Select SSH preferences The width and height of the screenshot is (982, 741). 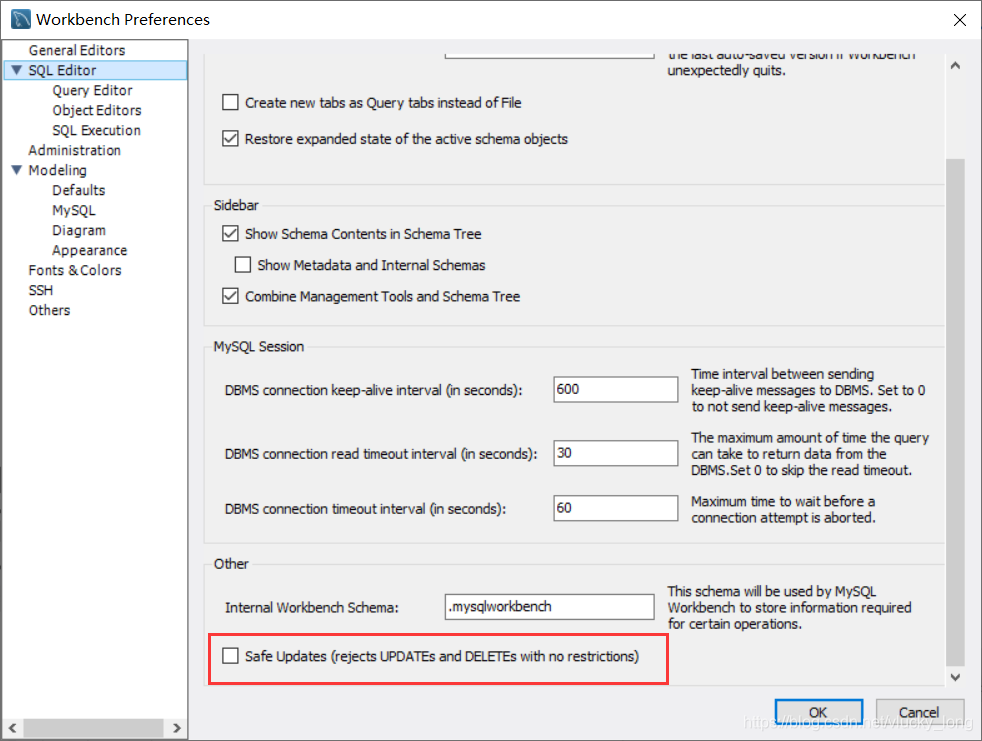click(41, 291)
